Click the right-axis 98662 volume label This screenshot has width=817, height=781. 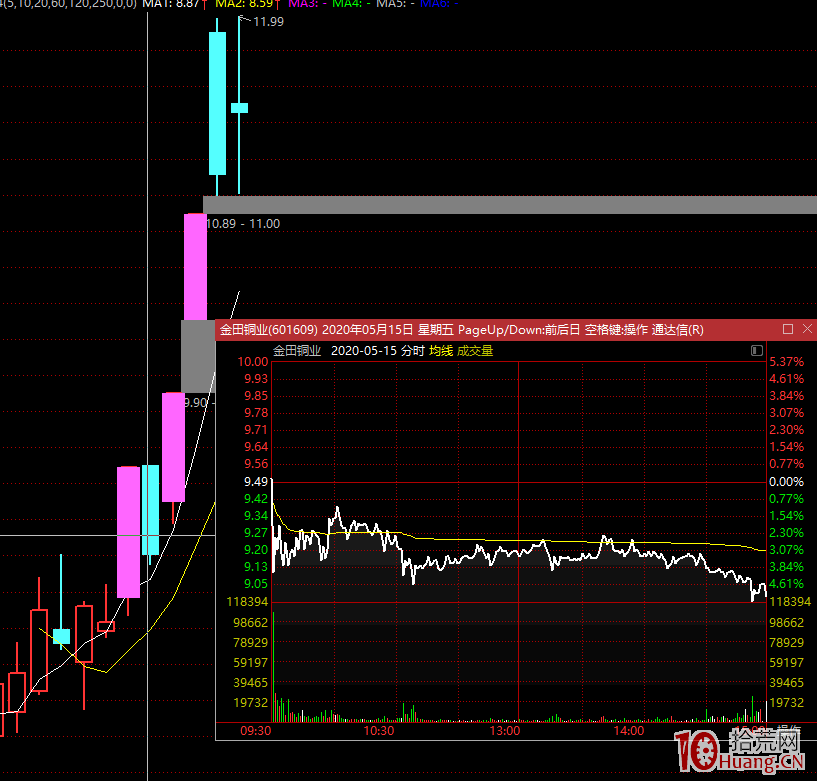pyautogui.click(x=786, y=623)
